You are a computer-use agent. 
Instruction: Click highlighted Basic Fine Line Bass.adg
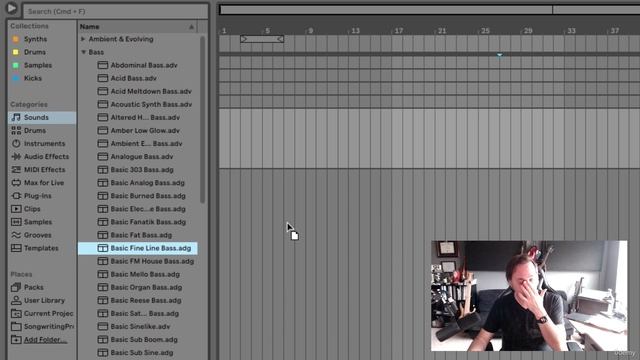click(x=138, y=248)
